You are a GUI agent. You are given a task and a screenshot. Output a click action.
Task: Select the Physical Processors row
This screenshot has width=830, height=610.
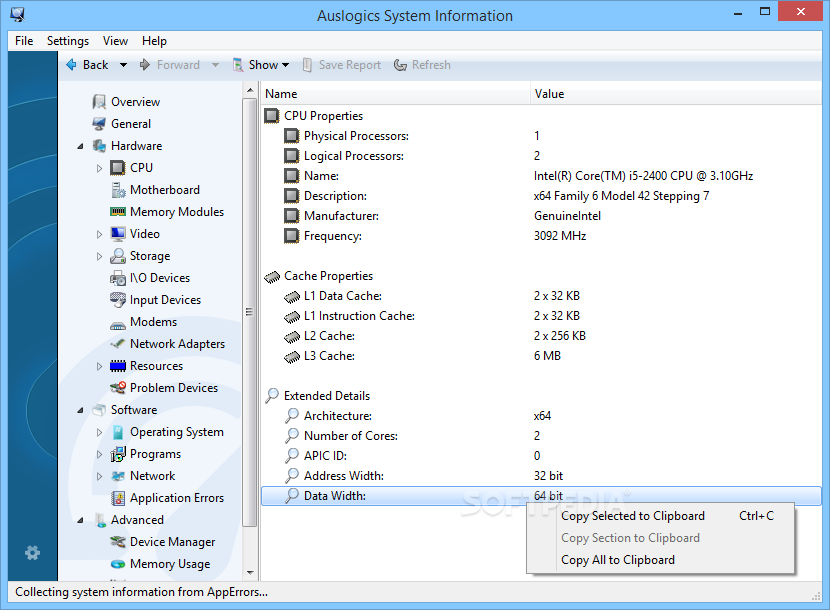pos(541,136)
